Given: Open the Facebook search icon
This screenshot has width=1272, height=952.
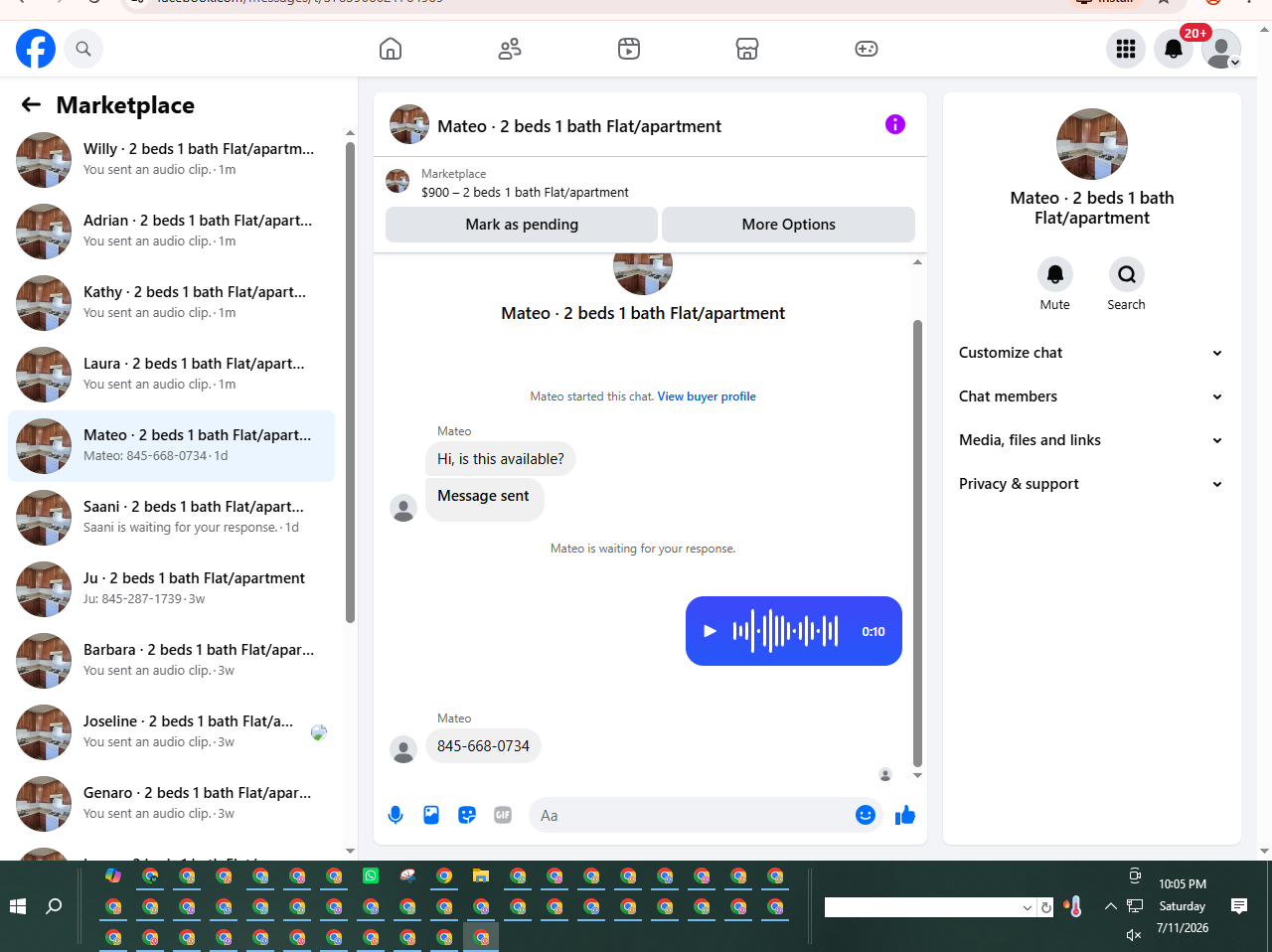Looking at the screenshot, I should (83, 49).
